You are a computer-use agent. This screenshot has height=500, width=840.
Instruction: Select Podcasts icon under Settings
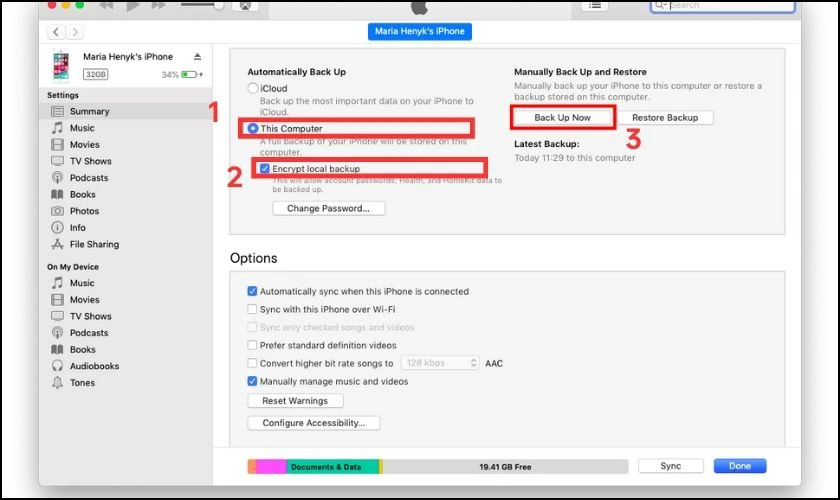click(x=57, y=178)
